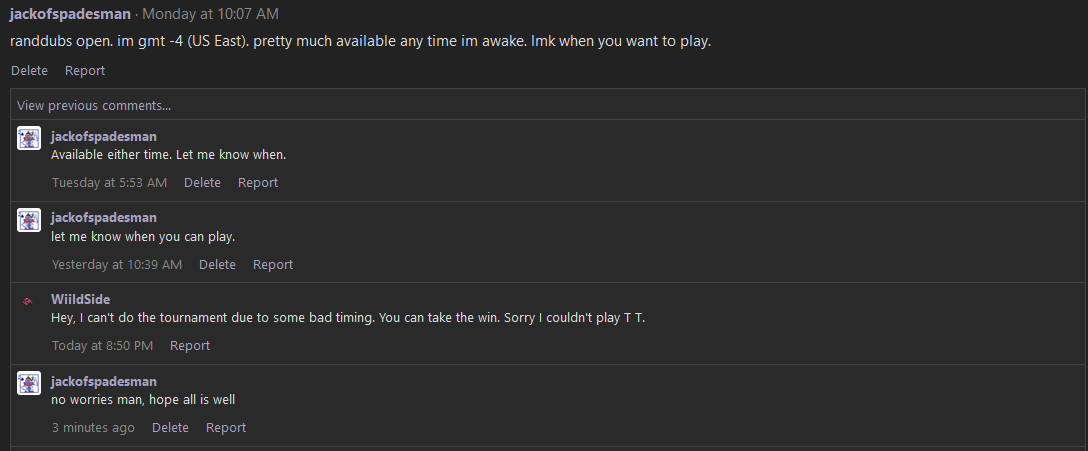Click jackofspadesman avatar on "Available either time" comment
Image resolution: width=1088 pixels, height=451 pixels.
coord(29,138)
